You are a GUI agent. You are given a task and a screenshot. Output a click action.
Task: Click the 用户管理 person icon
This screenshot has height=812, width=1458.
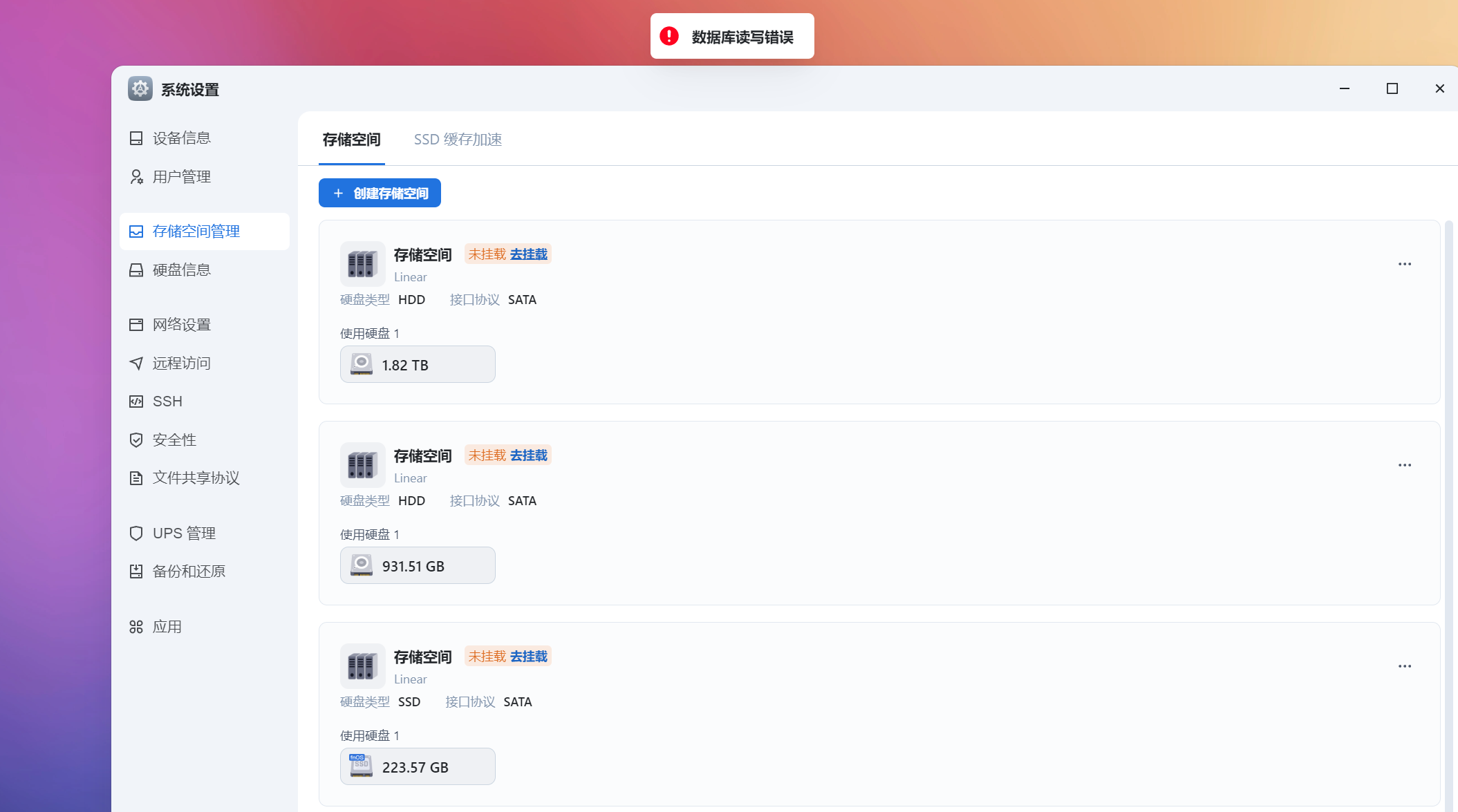[136, 177]
